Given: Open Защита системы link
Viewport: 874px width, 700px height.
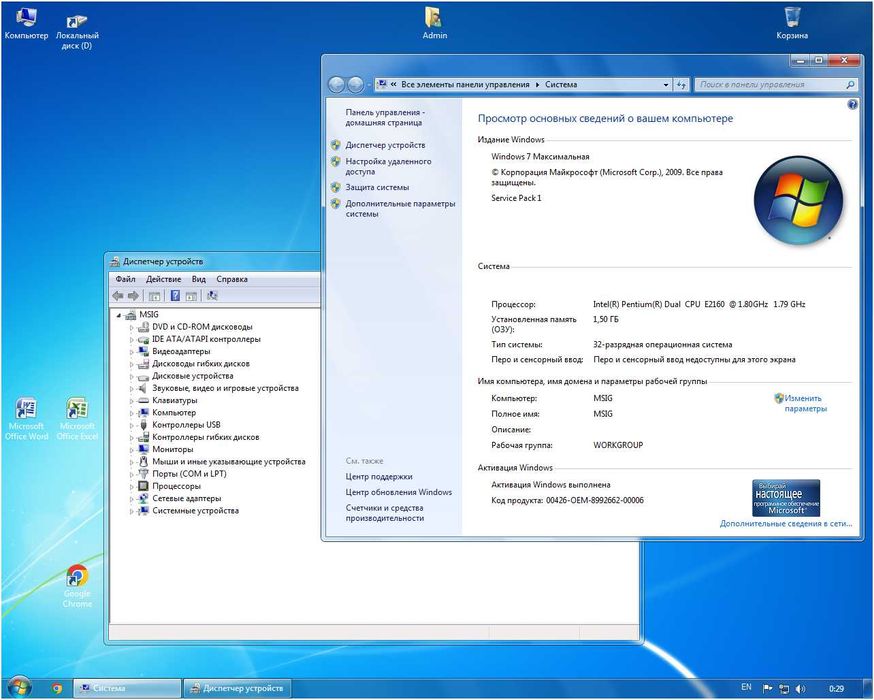Looking at the screenshot, I should (x=377, y=187).
